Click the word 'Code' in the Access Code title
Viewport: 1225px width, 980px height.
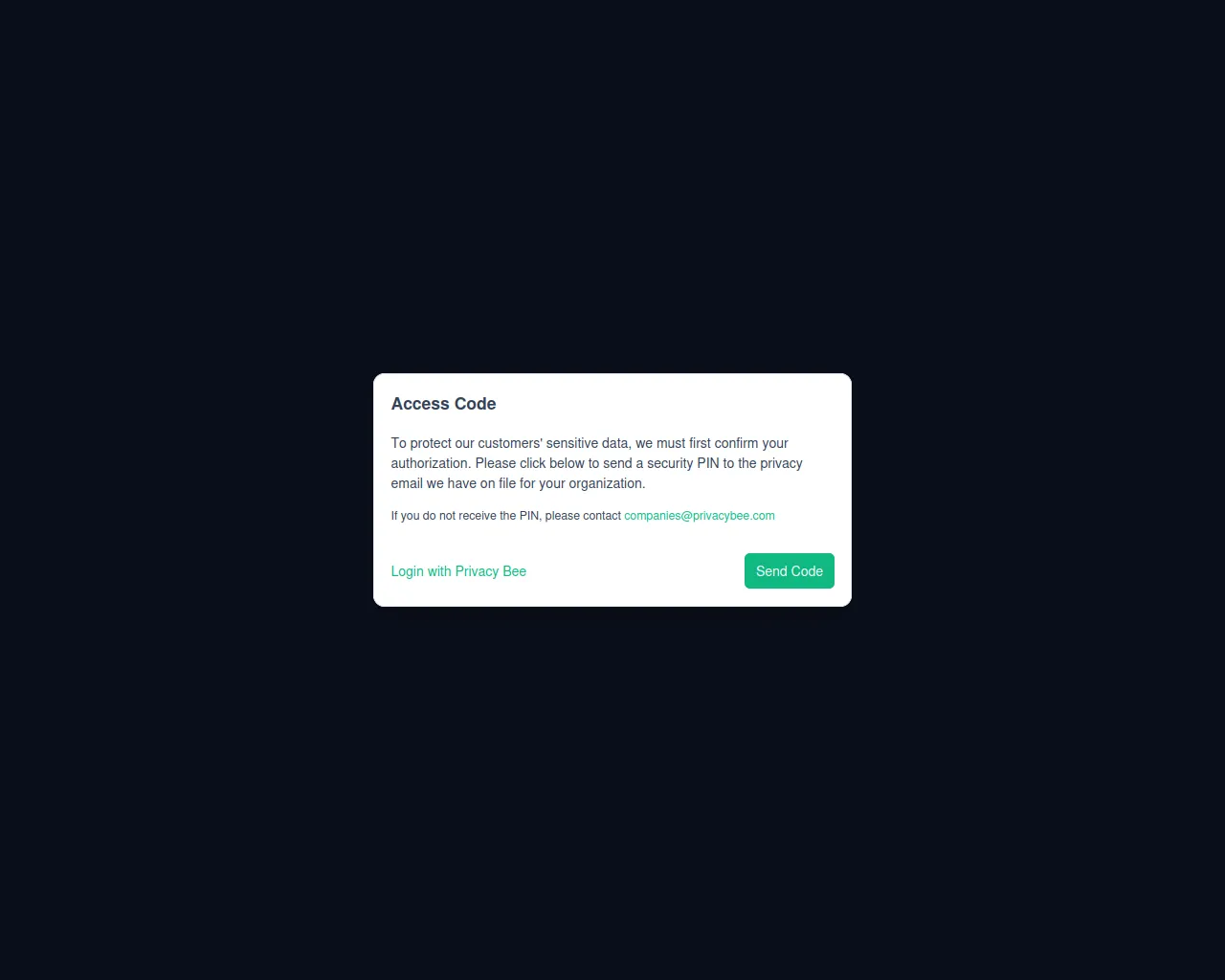[476, 404]
